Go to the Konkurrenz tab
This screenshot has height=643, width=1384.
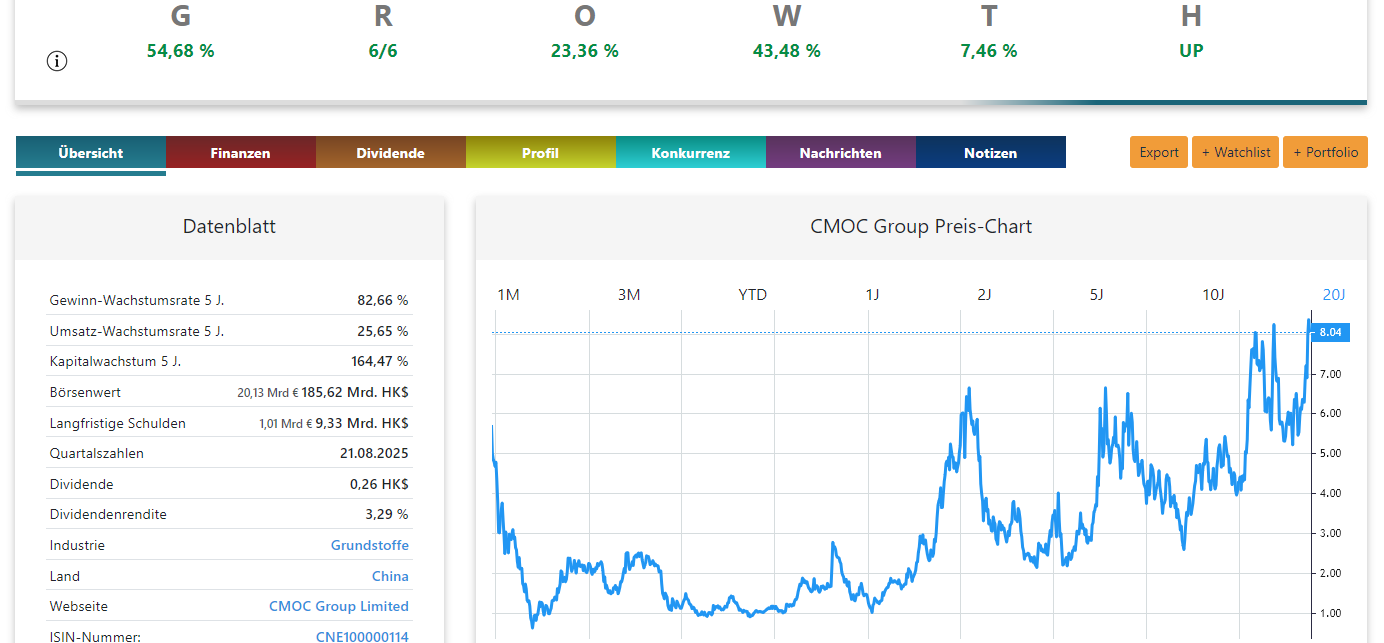[x=690, y=153]
